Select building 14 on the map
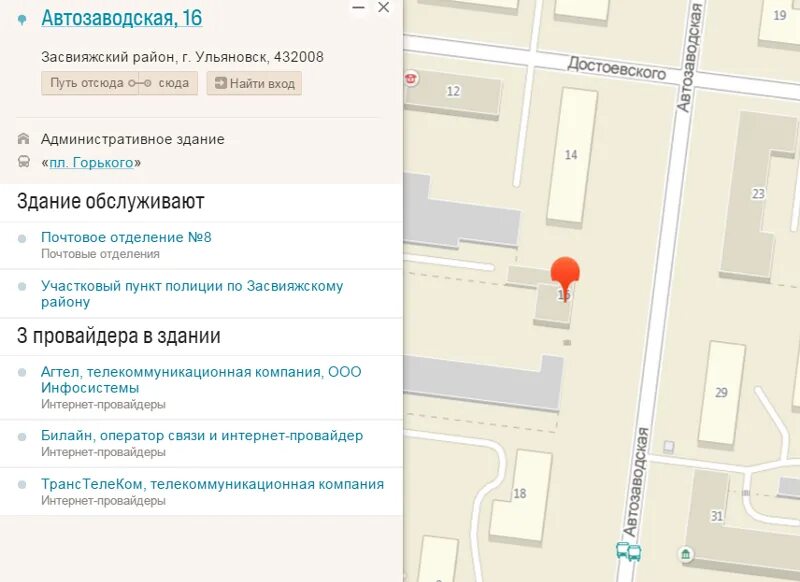The image size is (800, 582). (572, 157)
